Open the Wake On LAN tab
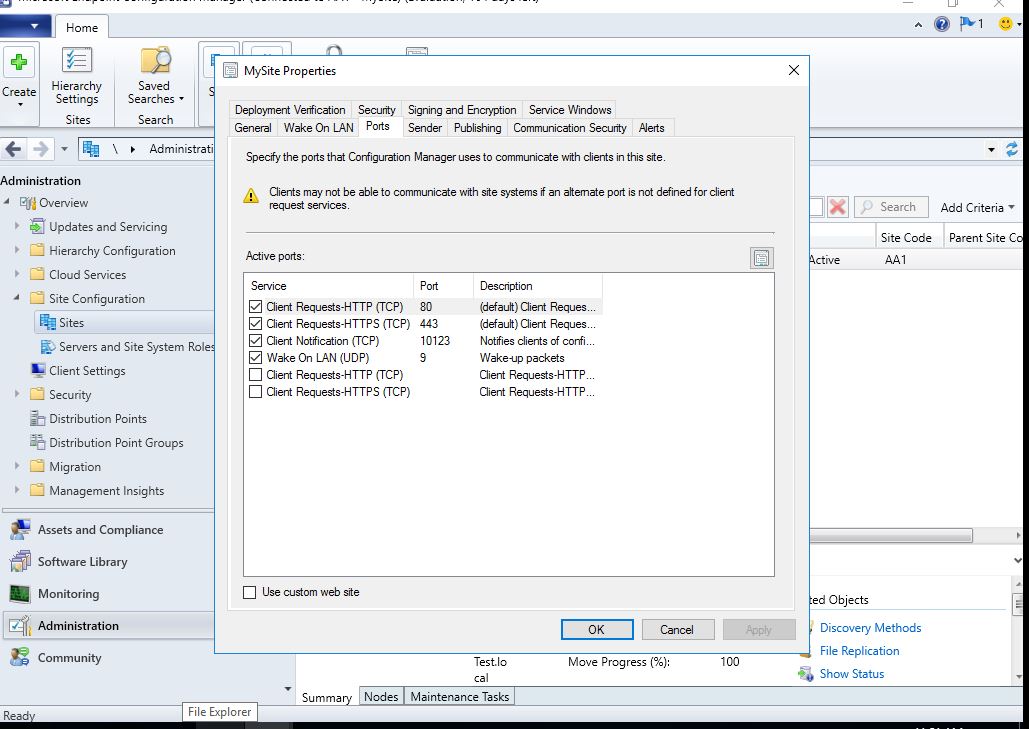 318,128
